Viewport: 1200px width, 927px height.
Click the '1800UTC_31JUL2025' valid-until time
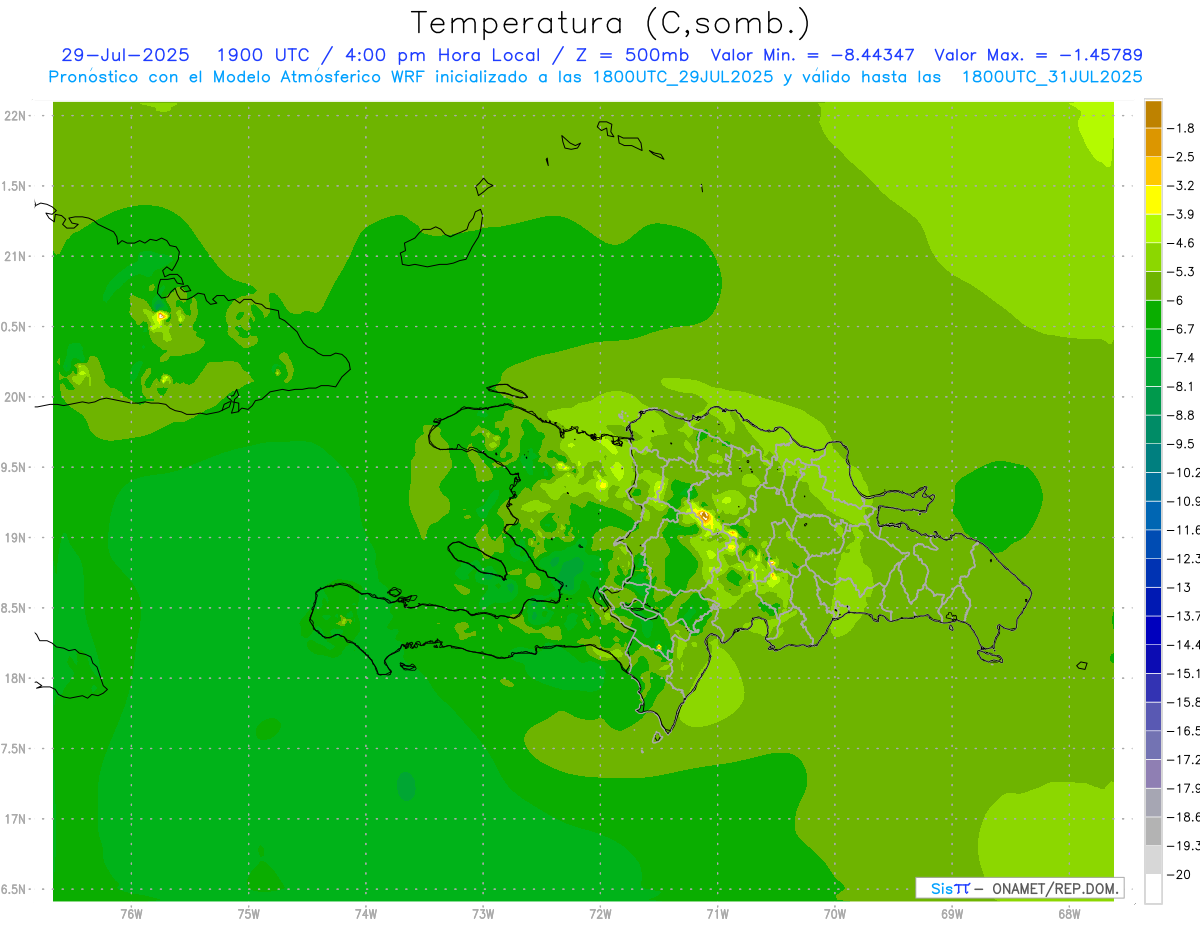tap(1052, 76)
